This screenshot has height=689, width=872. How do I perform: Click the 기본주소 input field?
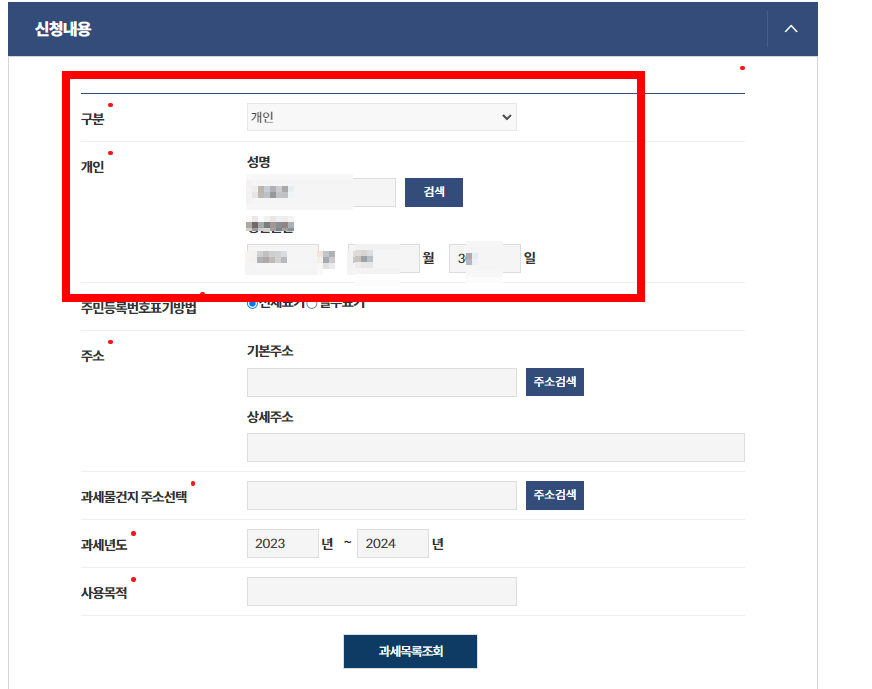(381, 382)
